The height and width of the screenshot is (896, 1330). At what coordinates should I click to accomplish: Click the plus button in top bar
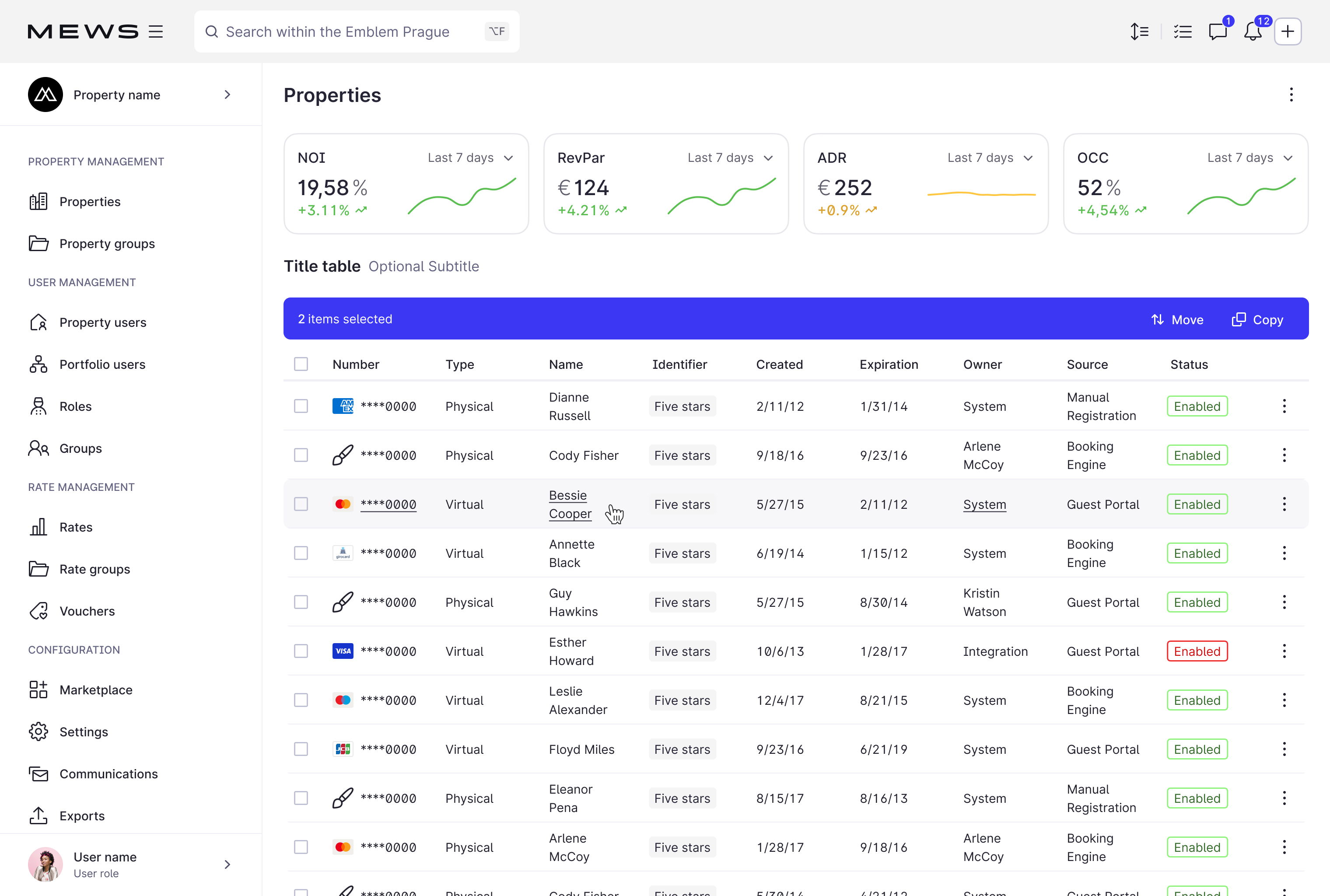[1288, 31]
